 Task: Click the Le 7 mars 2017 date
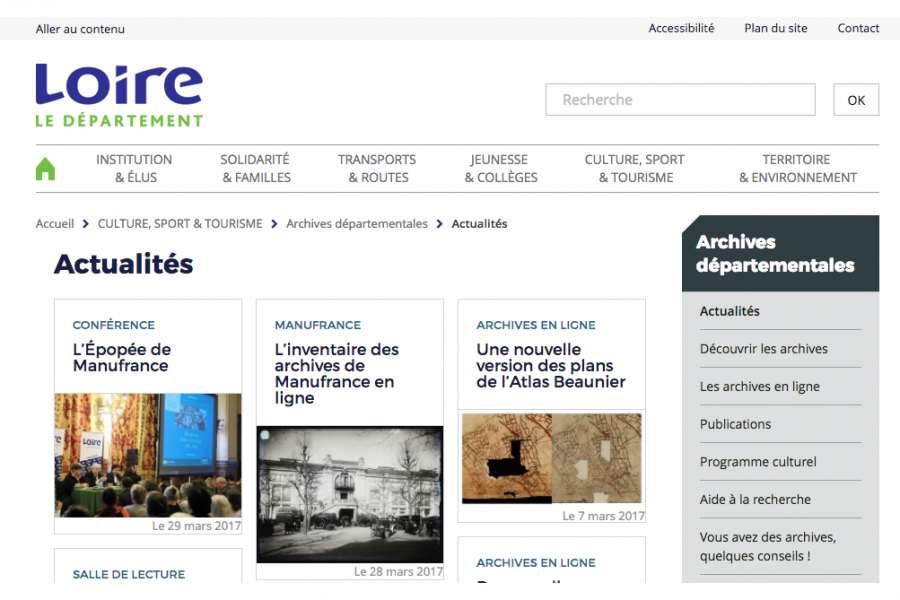pyautogui.click(x=603, y=516)
